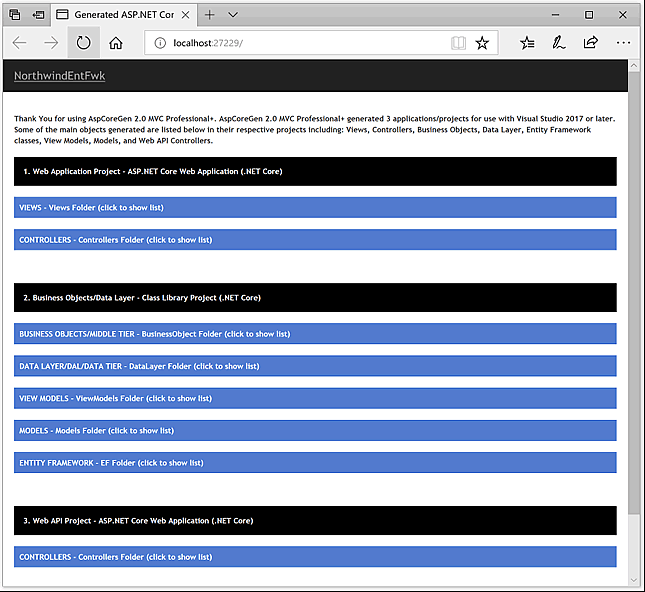Go back to previous page
645x592 pixels.
pos(19,43)
